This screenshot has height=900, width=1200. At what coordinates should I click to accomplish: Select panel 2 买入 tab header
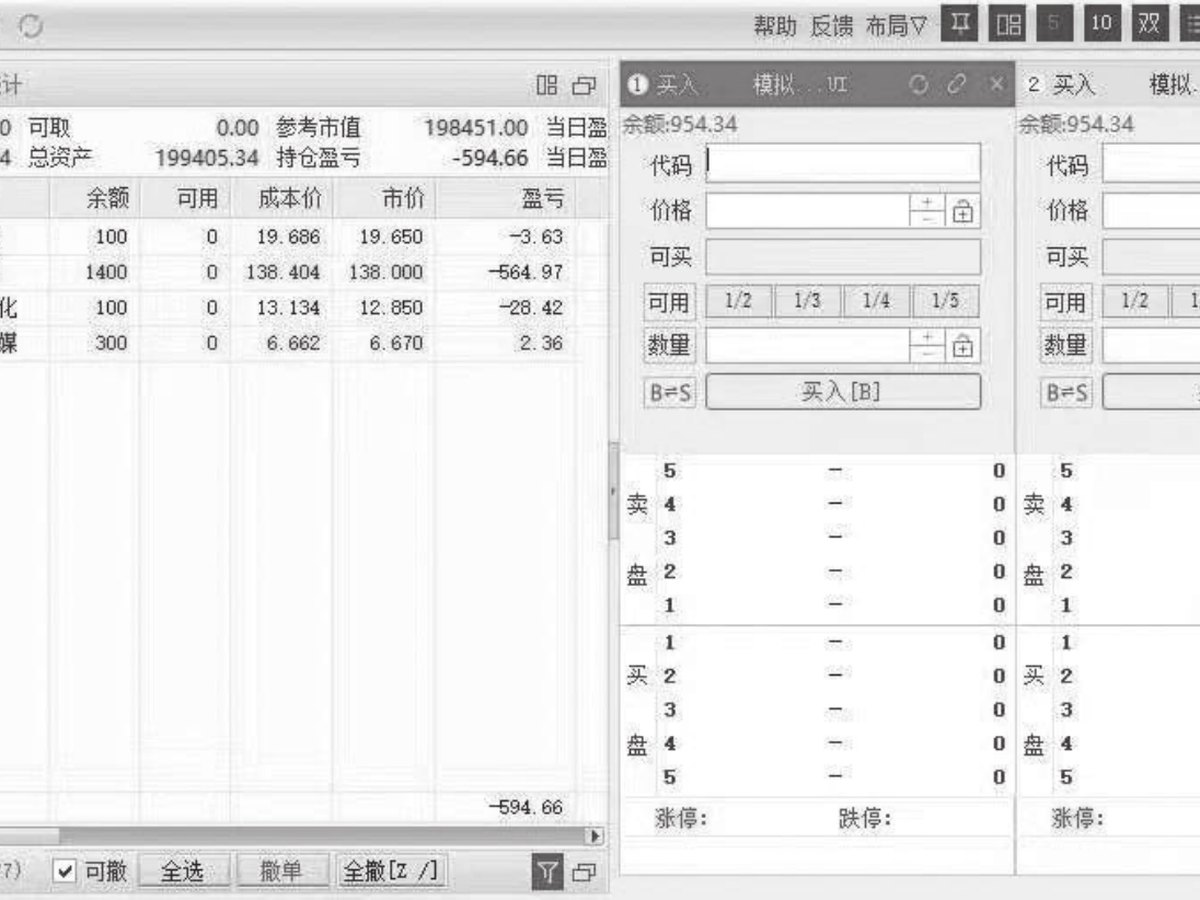point(1073,86)
